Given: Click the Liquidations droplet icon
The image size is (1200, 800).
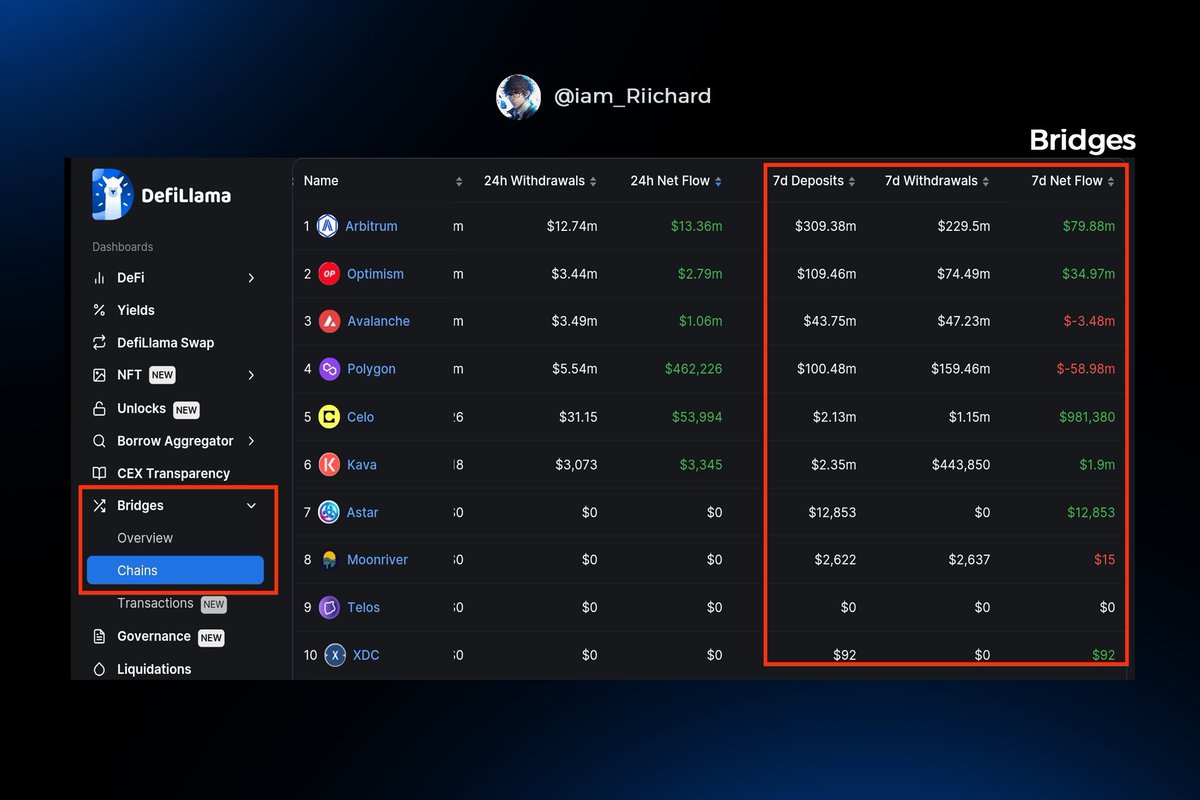Looking at the screenshot, I should [x=99, y=669].
